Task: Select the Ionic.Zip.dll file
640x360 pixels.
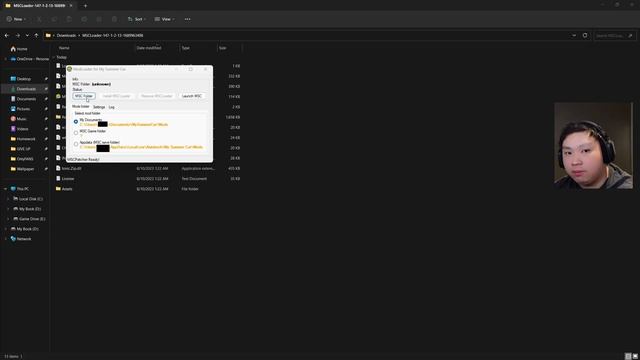Action: tap(68, 169)
